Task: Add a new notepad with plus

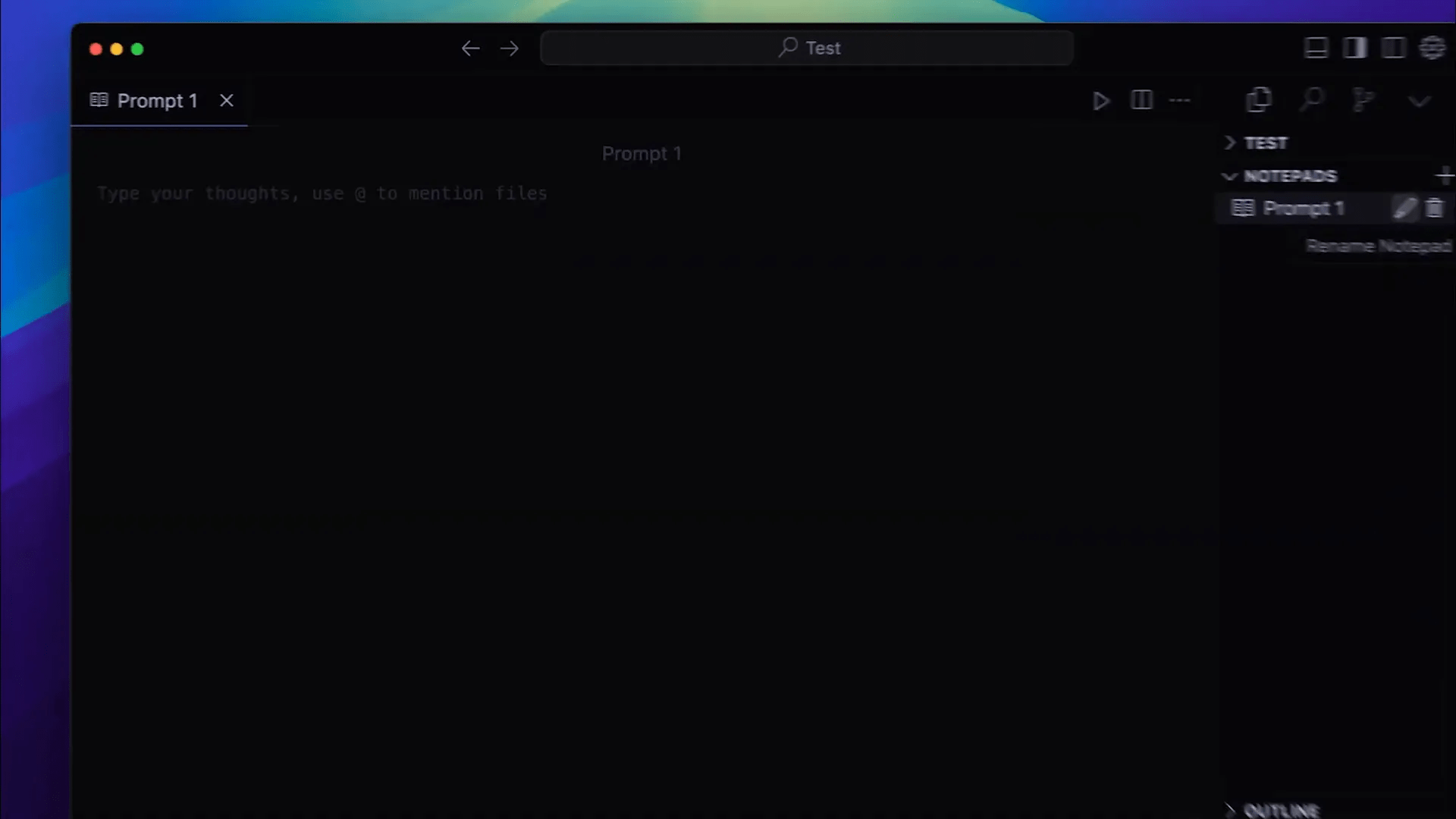Action: coord(1445,176)
